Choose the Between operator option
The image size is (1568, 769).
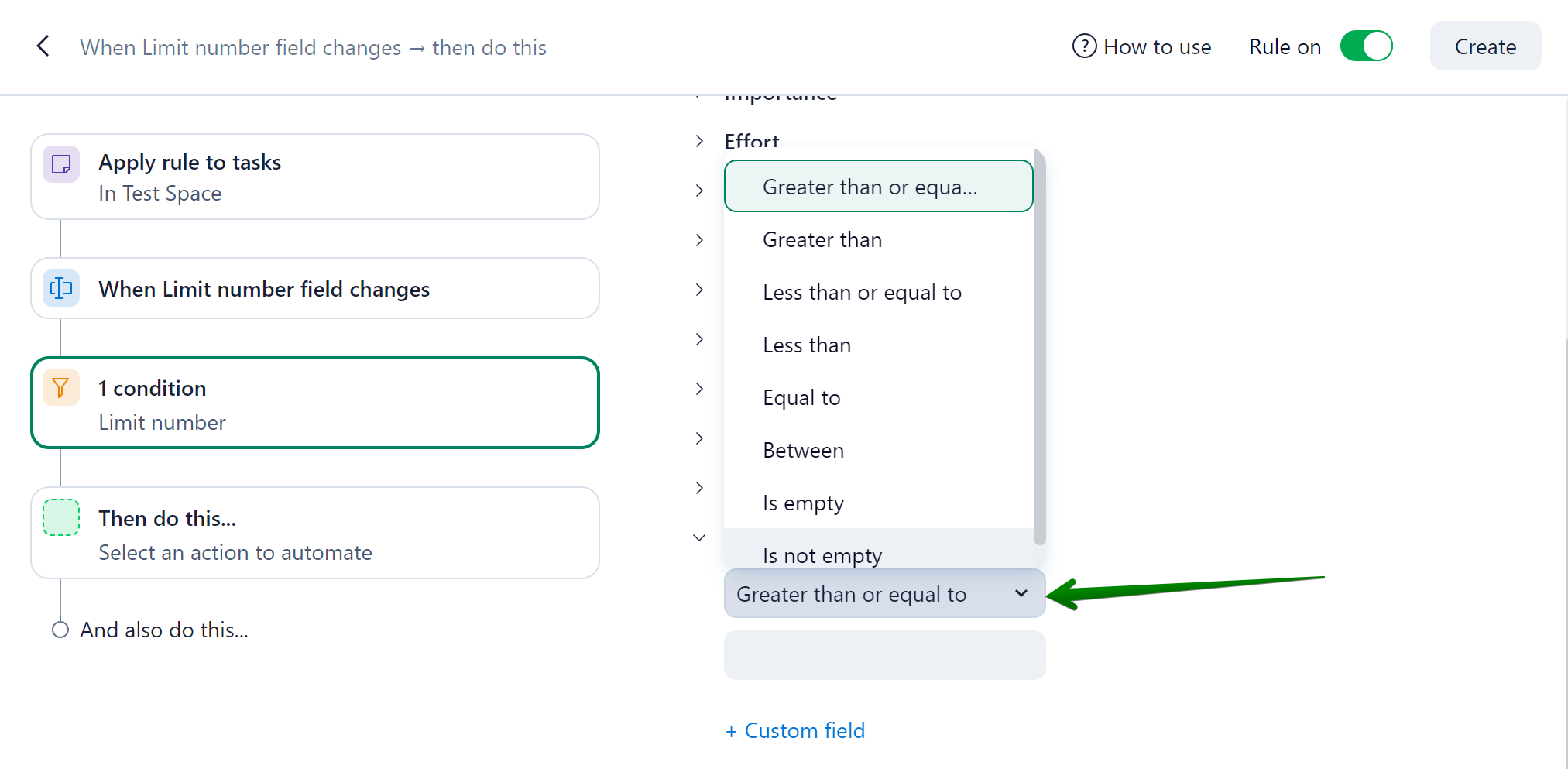pyautogui.click(x=803, y=451)
